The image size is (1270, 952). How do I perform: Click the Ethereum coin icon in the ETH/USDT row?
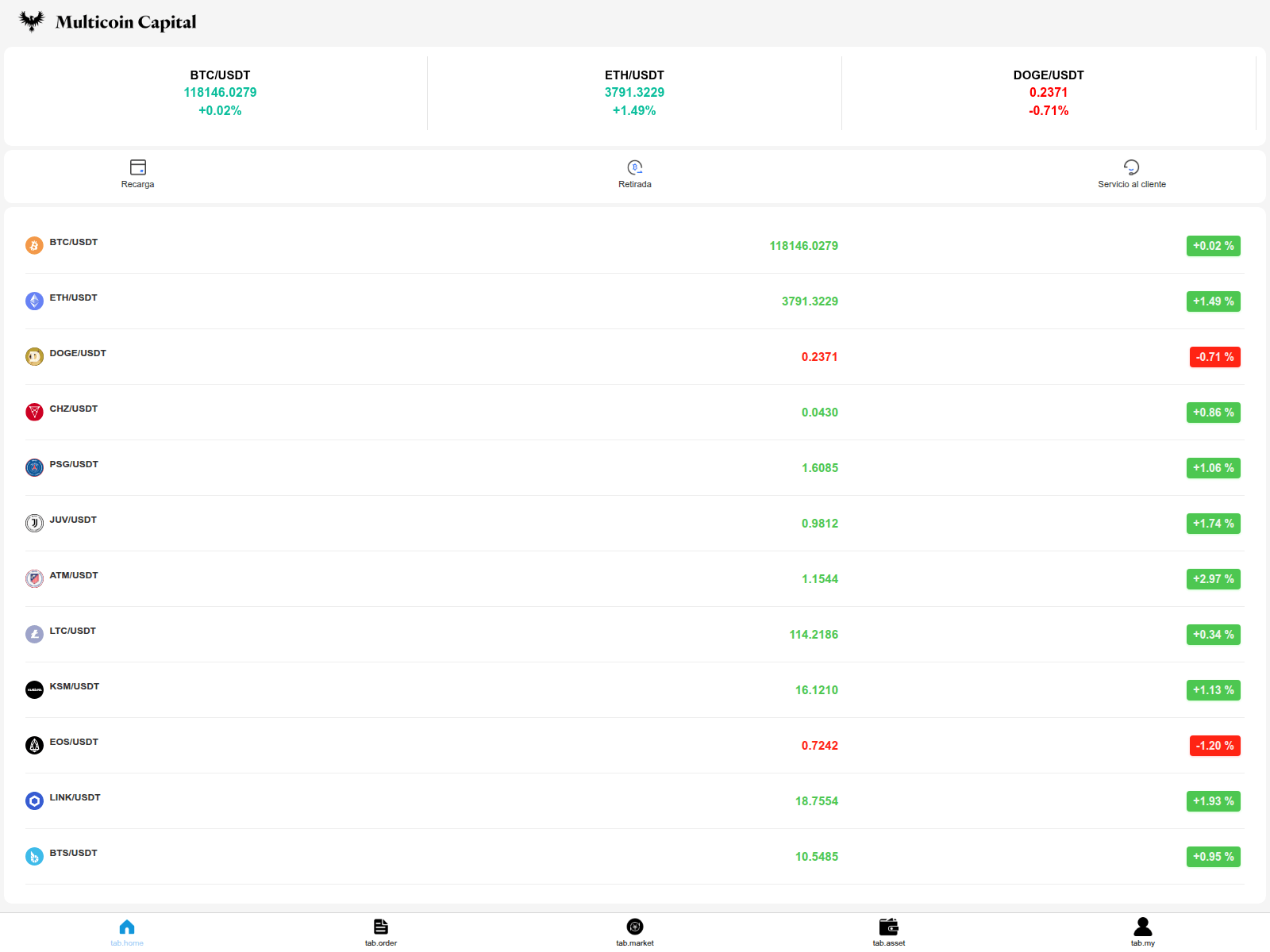click(34, 301)
